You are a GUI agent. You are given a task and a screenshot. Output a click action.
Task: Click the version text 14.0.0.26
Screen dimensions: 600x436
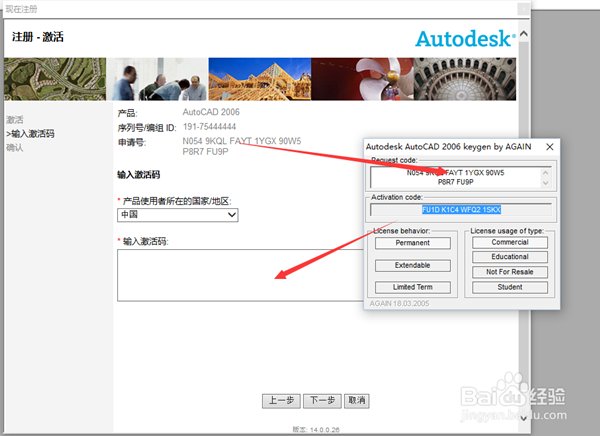(316, 430)
